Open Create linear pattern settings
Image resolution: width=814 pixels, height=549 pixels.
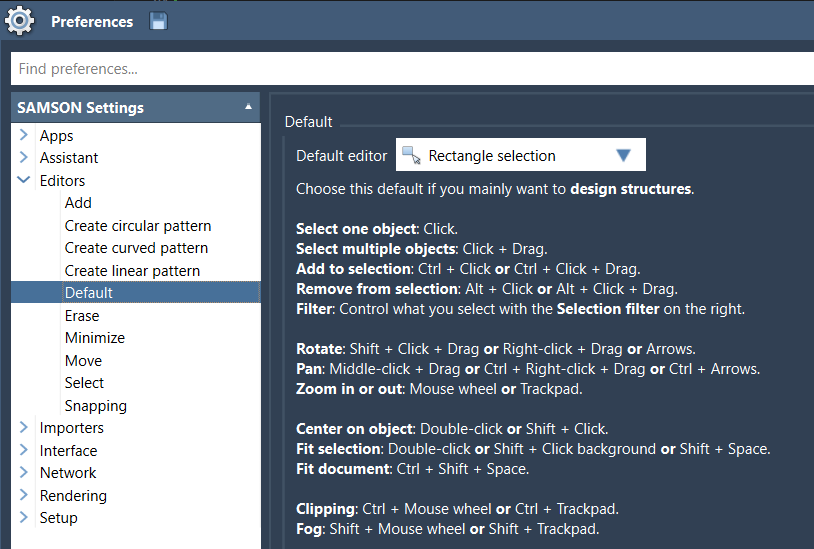pyautogui.click(x=132, y=271)
